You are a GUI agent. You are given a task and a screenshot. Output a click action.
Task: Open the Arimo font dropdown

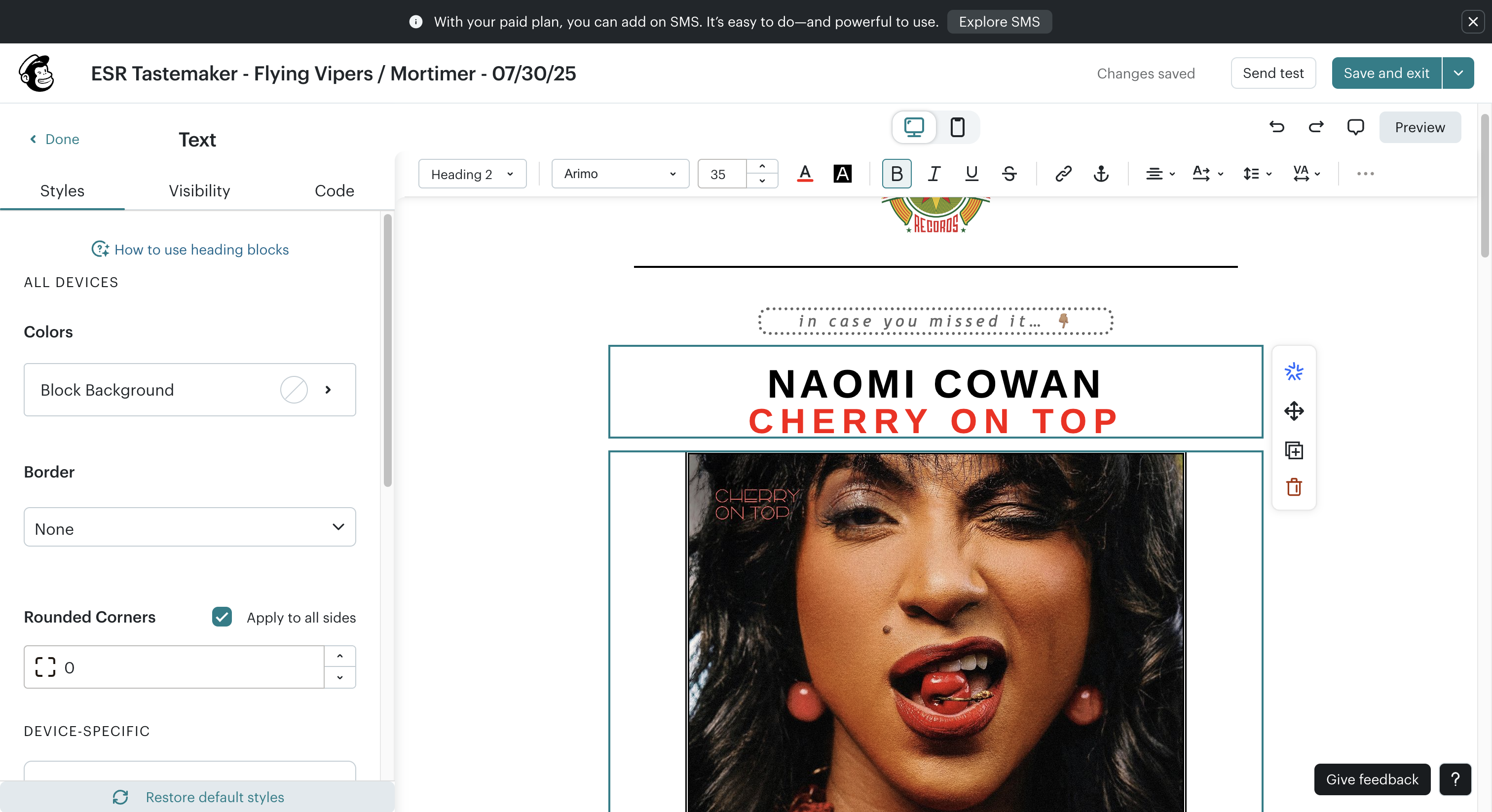620,174
